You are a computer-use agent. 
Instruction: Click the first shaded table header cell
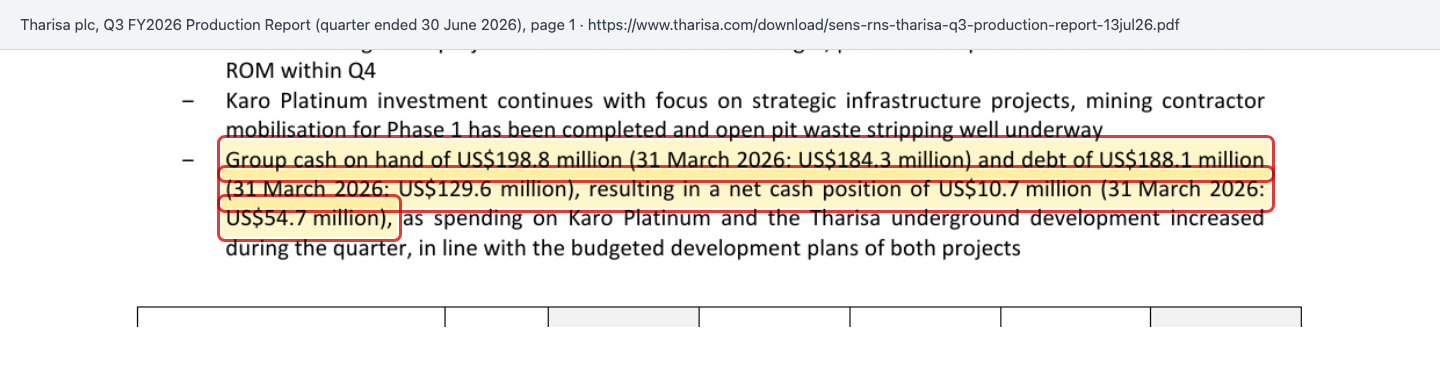pyautogui.click(x=623, y=318)
